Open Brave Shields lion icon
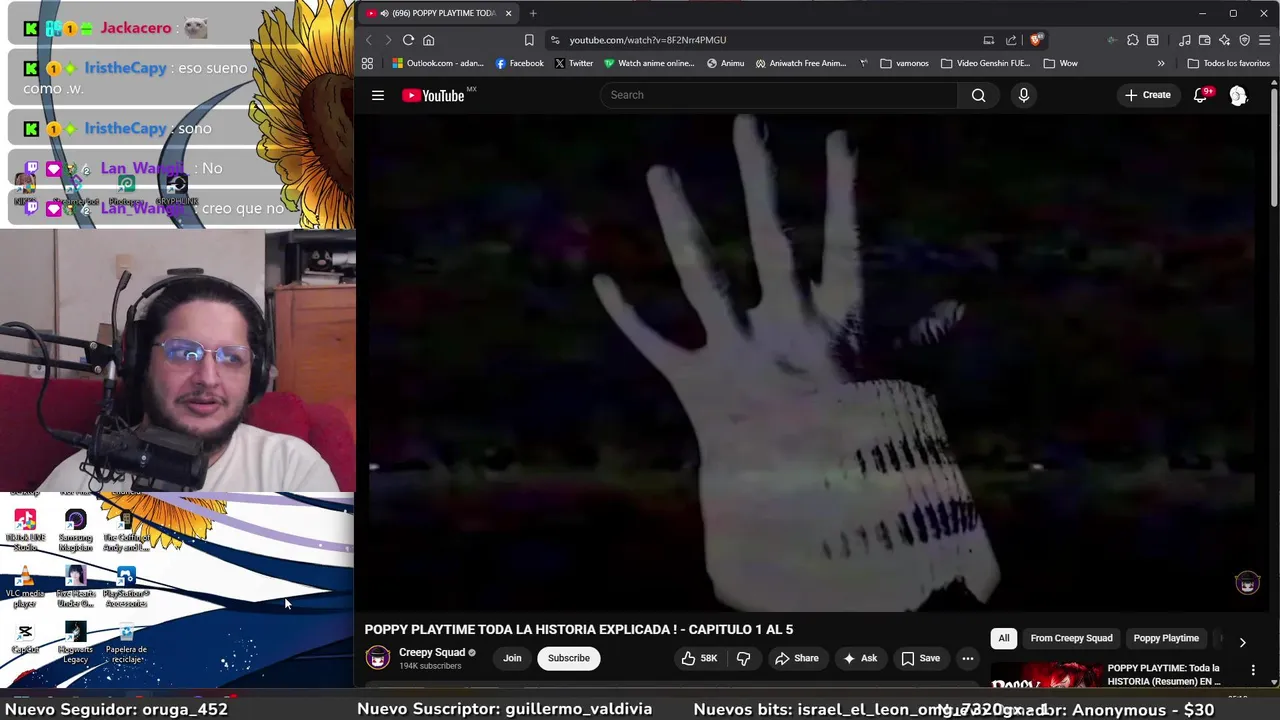 (x=1037, y=40)
